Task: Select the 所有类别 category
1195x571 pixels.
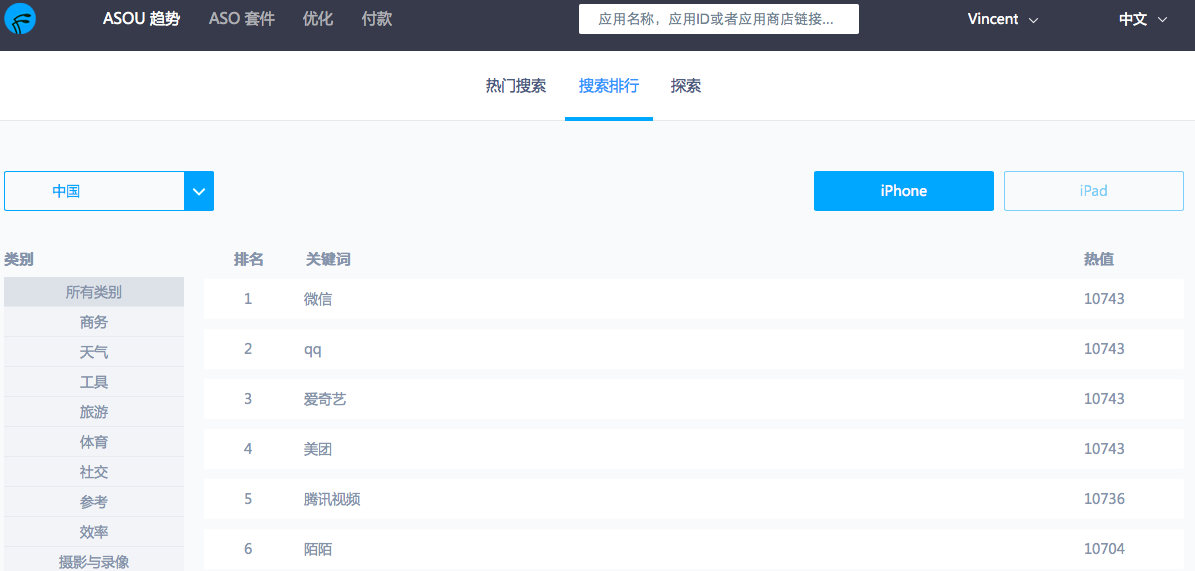Action: point(94,292)
